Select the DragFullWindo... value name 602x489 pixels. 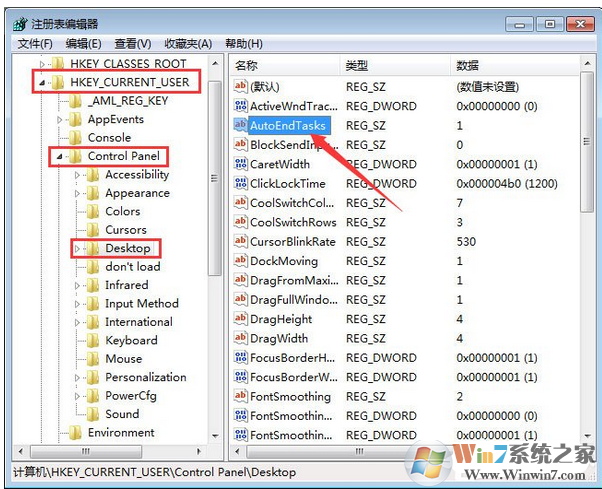(294, 300)
